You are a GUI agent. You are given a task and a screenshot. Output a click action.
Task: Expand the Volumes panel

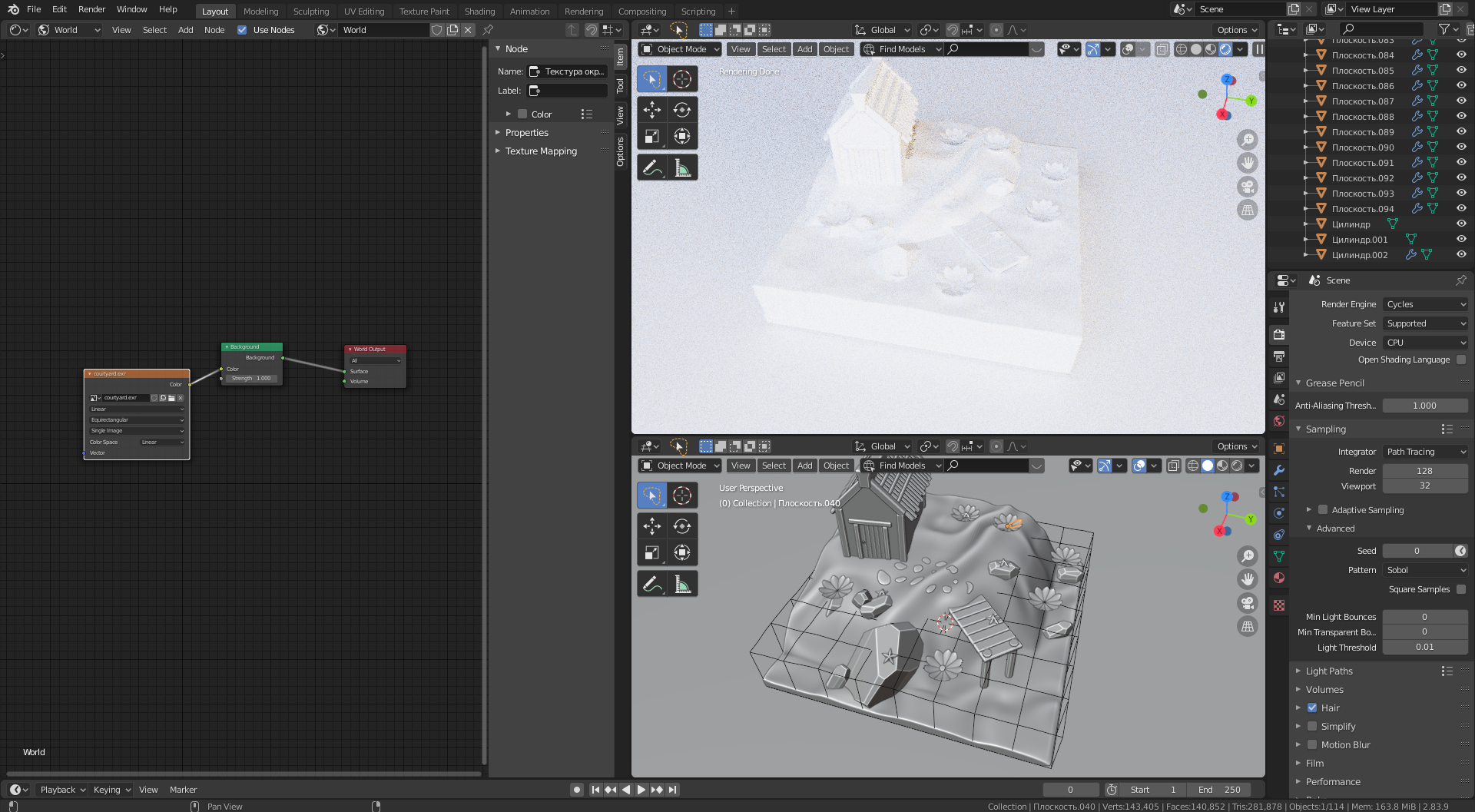click(1324, 690)
